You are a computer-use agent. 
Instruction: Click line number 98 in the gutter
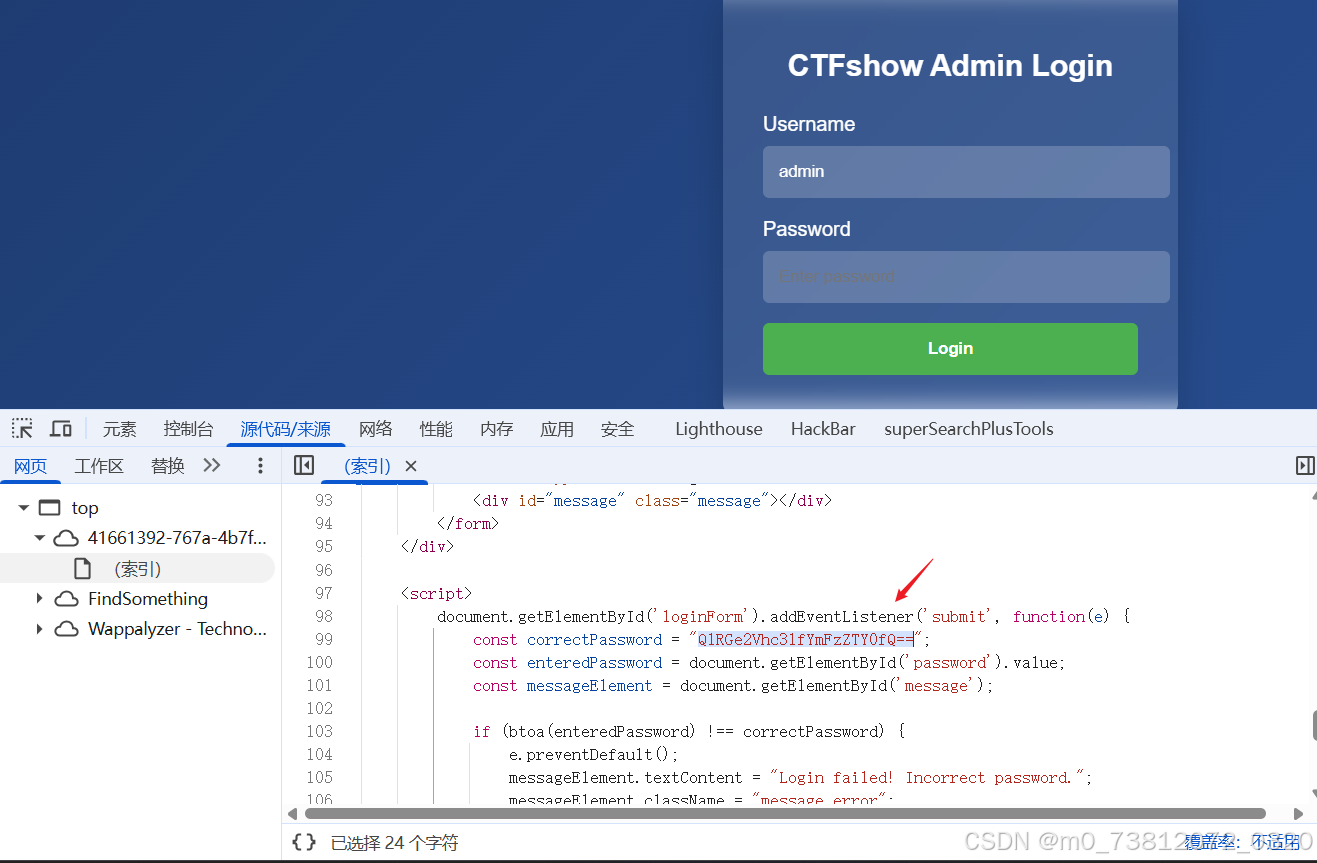coord(323,617)
